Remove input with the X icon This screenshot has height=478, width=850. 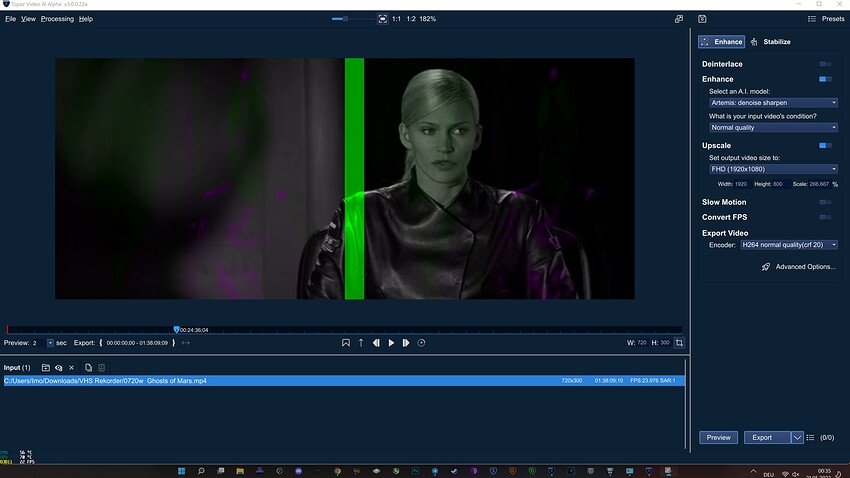point(71,368)
